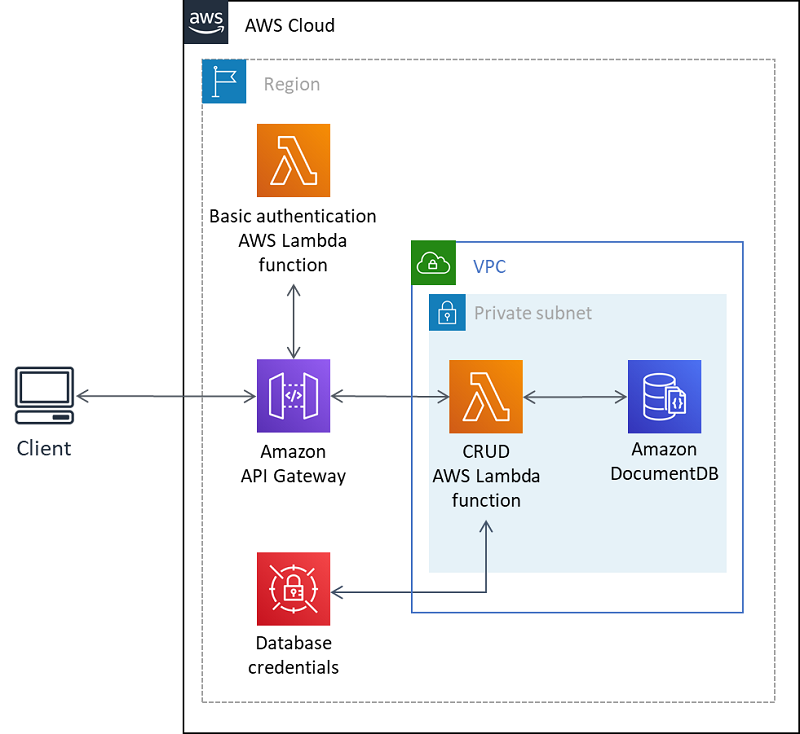Click the Database credentials secrets icon
Screen dimensions: 800x734
pos(293,589)
